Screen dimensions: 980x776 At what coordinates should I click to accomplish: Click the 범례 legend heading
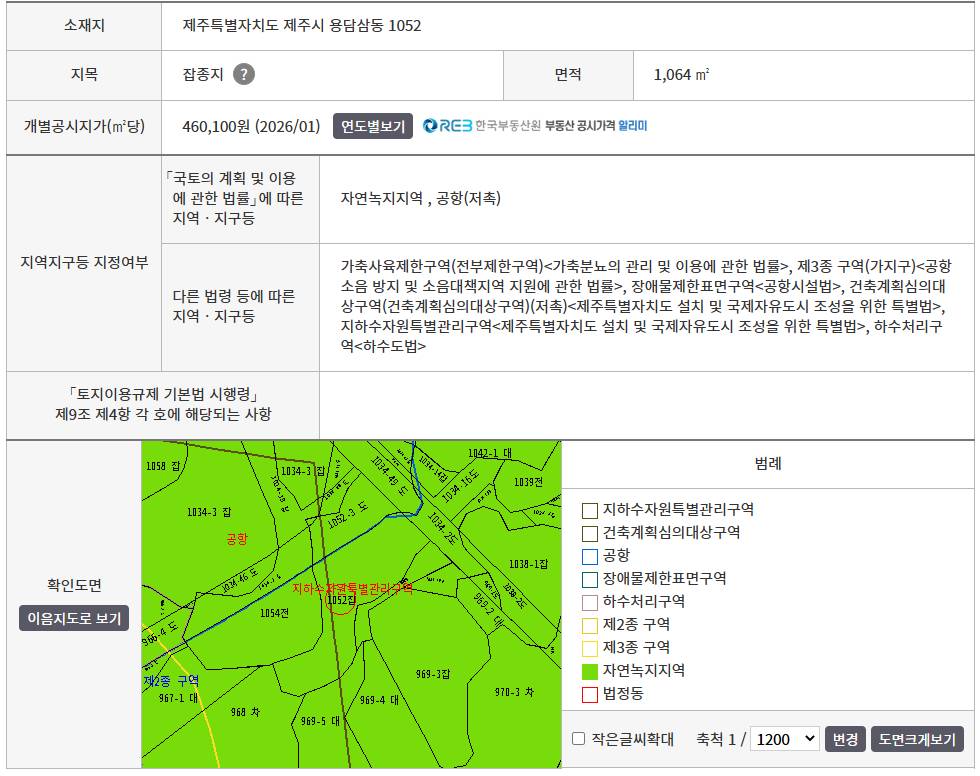pyautogui.click(x=768, y=464)
